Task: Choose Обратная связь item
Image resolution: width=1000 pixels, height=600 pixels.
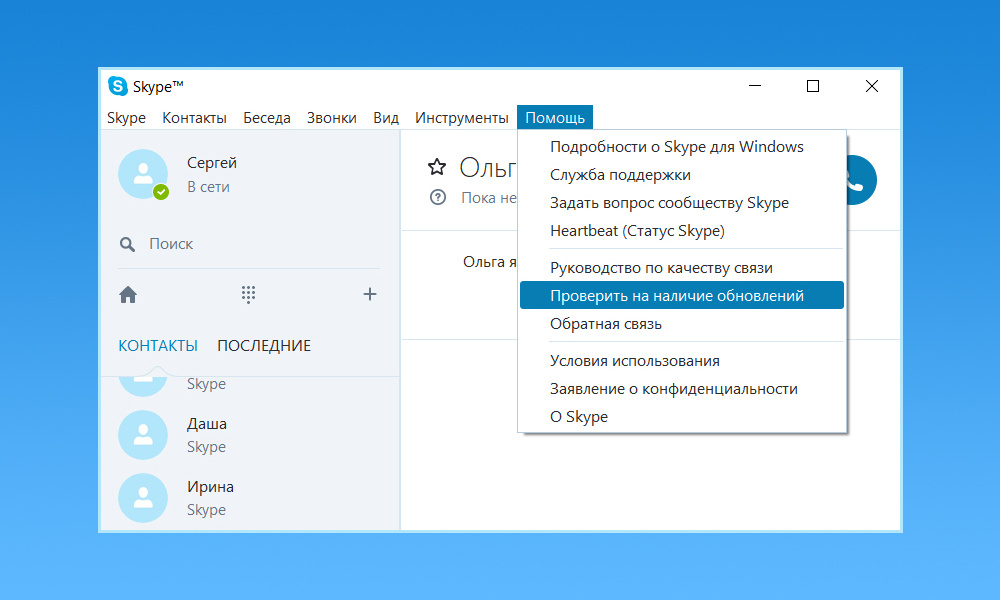Action: click(682, 324)
